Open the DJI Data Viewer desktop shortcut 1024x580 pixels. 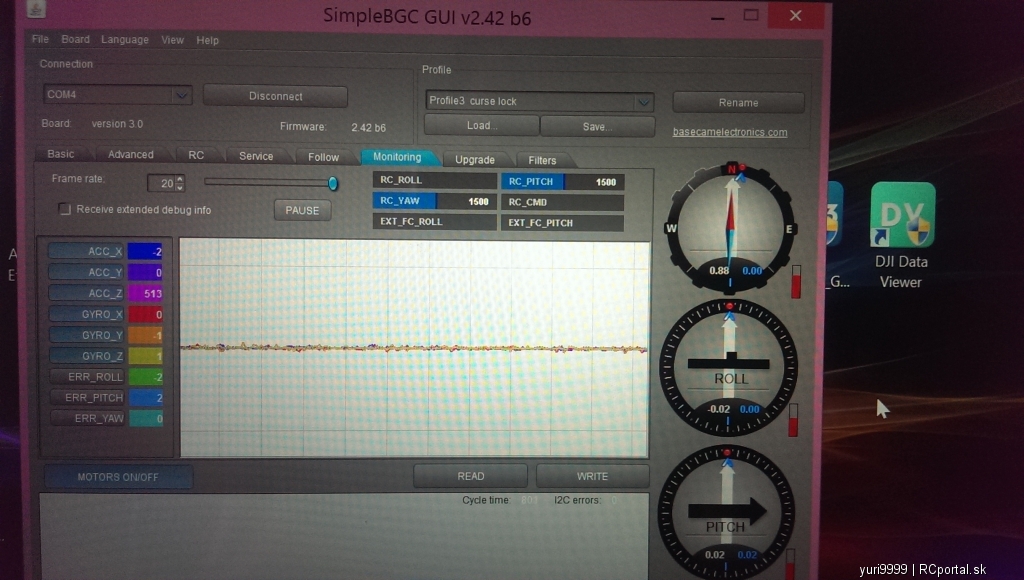(902, 236)
